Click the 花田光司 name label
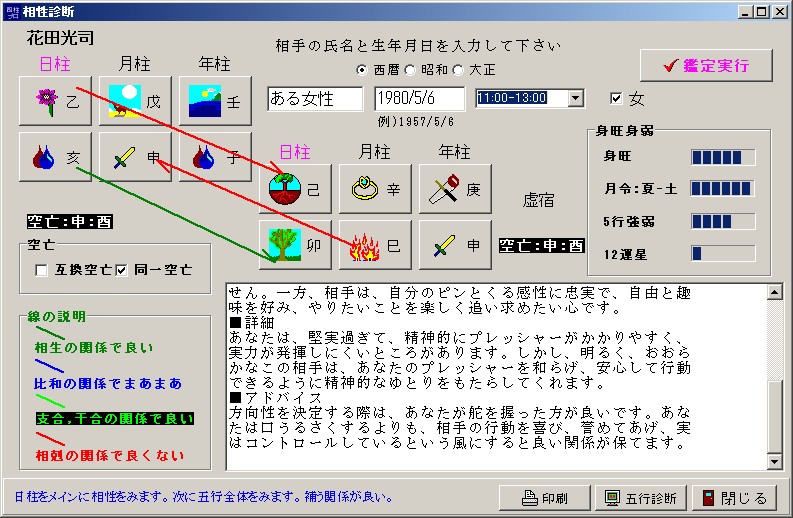 point(60,38)
